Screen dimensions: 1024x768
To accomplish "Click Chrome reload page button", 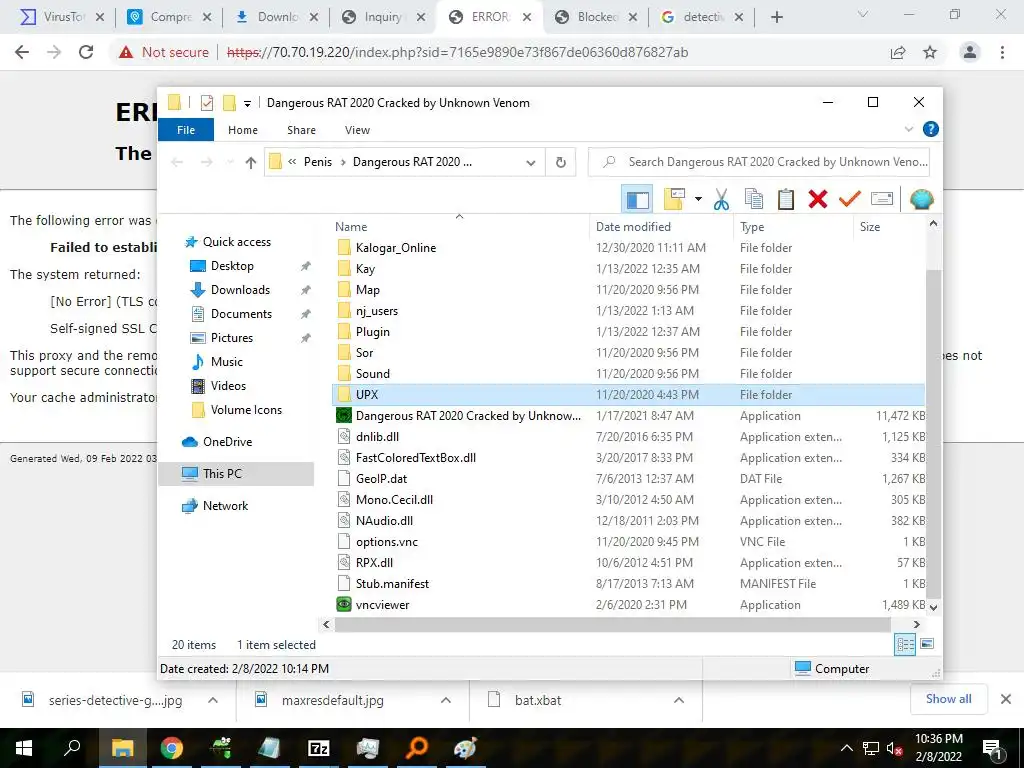I will (x=86, y=52).
